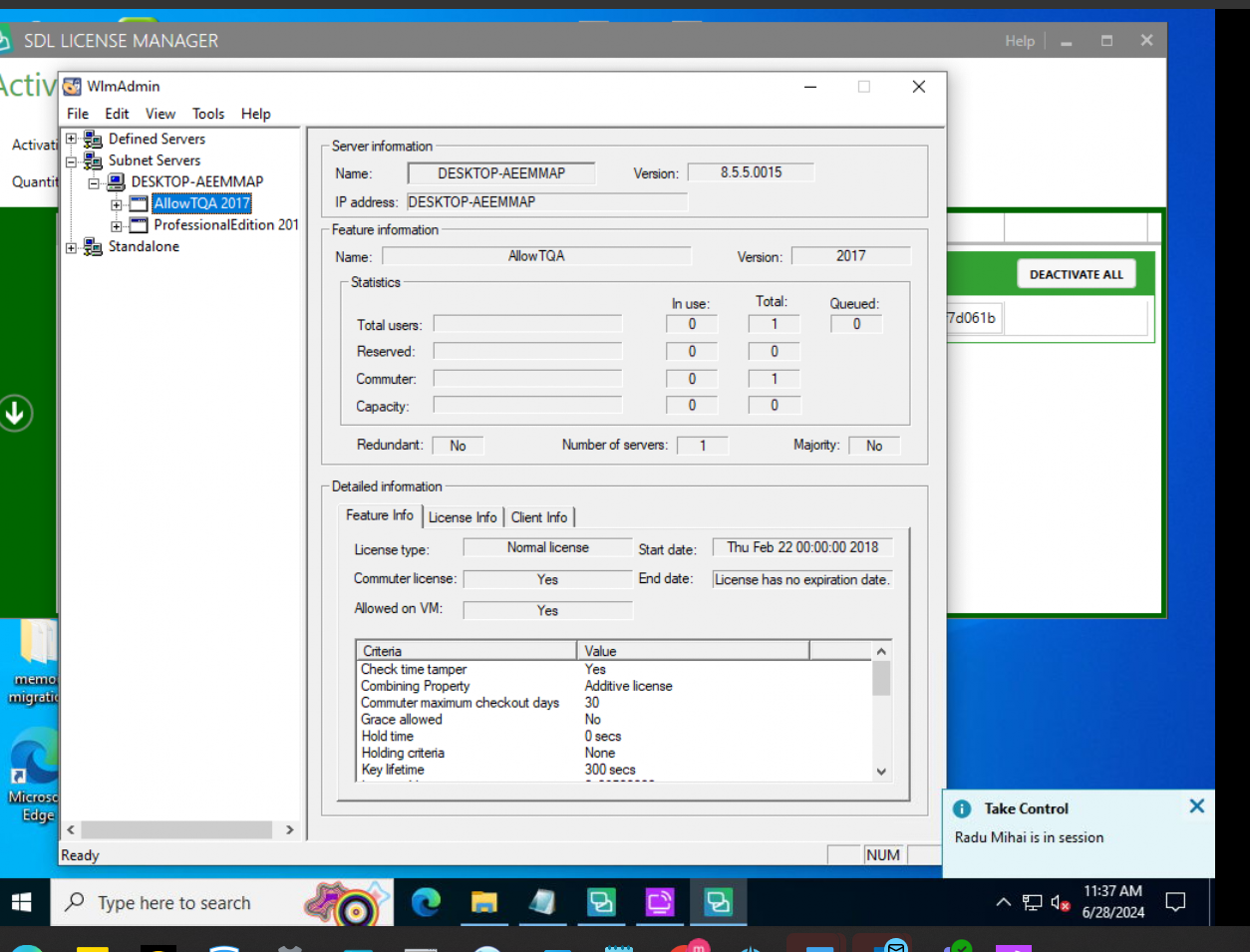Collapse the DESKTOP-AEEMMAP server node
The image size is (1250, 952).
point(94,183)
